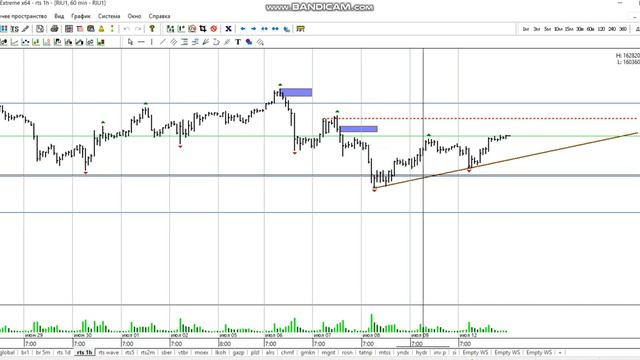Select the 360 timeframe button
Screen dimensions: 640x360
coord(623,29)
